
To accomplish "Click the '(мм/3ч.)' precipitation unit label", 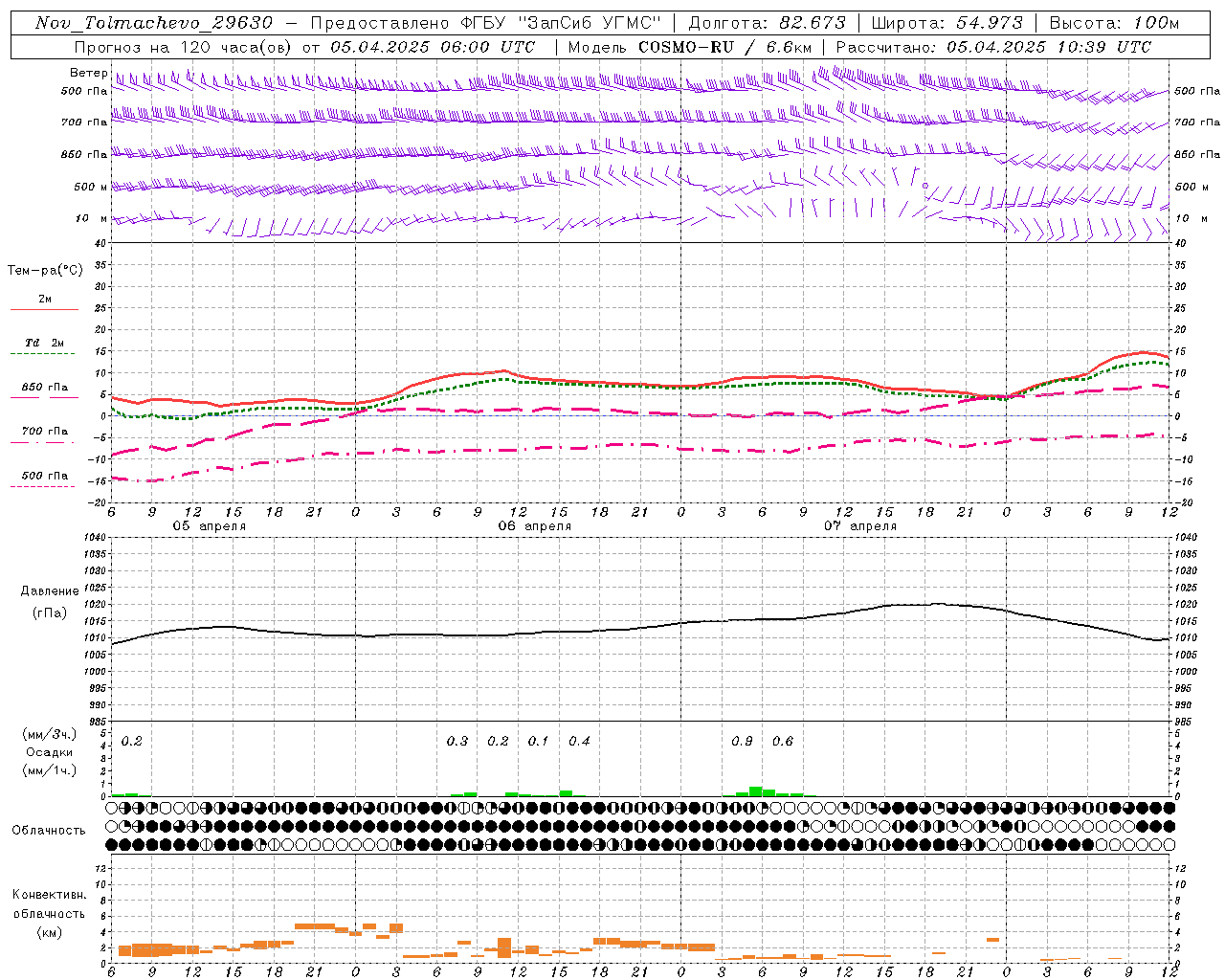I will 49,734.
